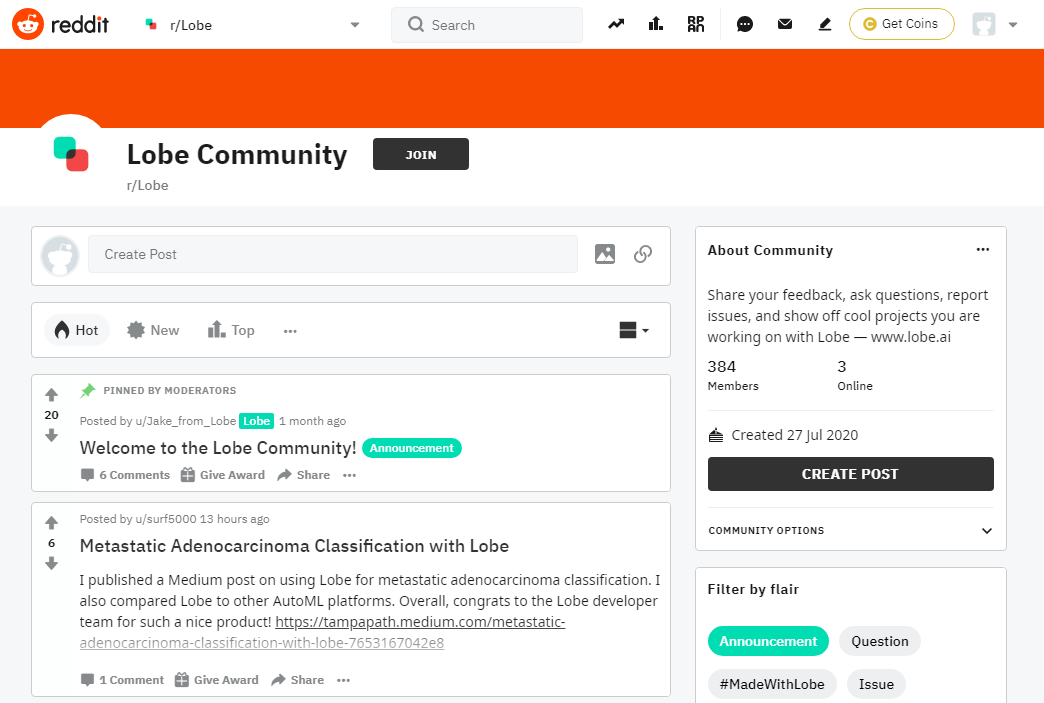Click the Reddit snoo logo to go home
Viewport: 1044px width, 703px height.
(28, 24)
